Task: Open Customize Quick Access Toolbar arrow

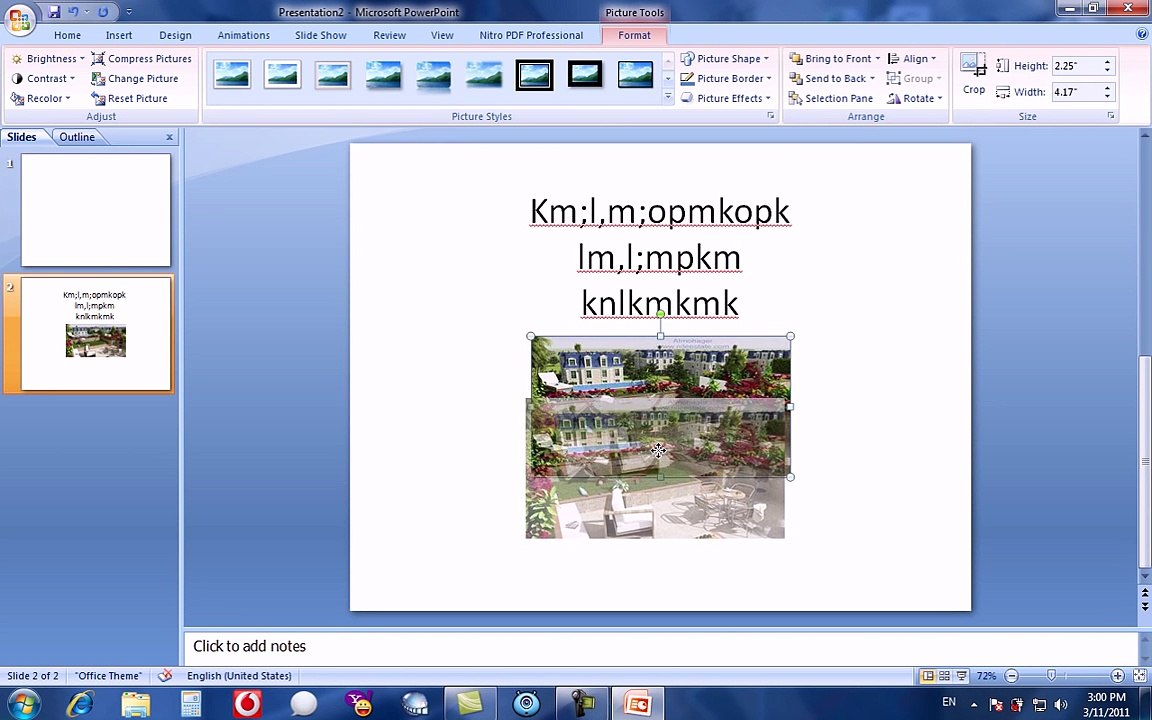Action: (129, 12)
